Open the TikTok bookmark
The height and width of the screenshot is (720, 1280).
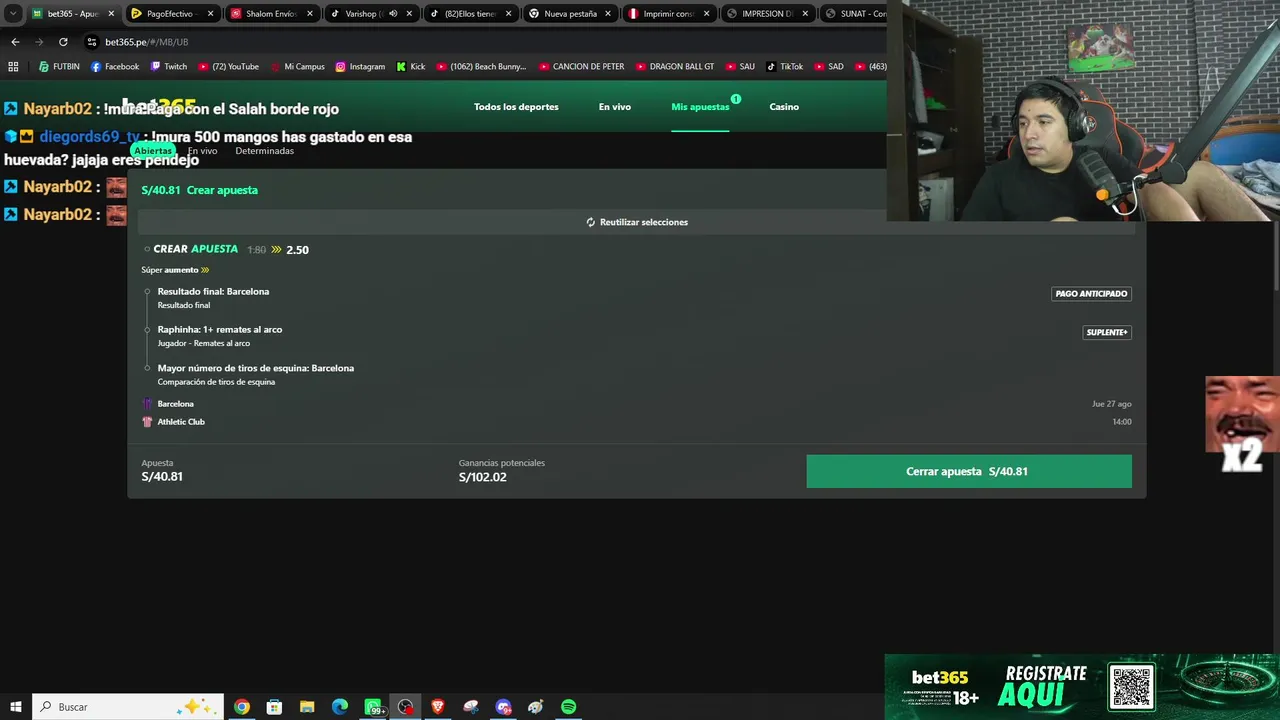click(x=785, y=67)
